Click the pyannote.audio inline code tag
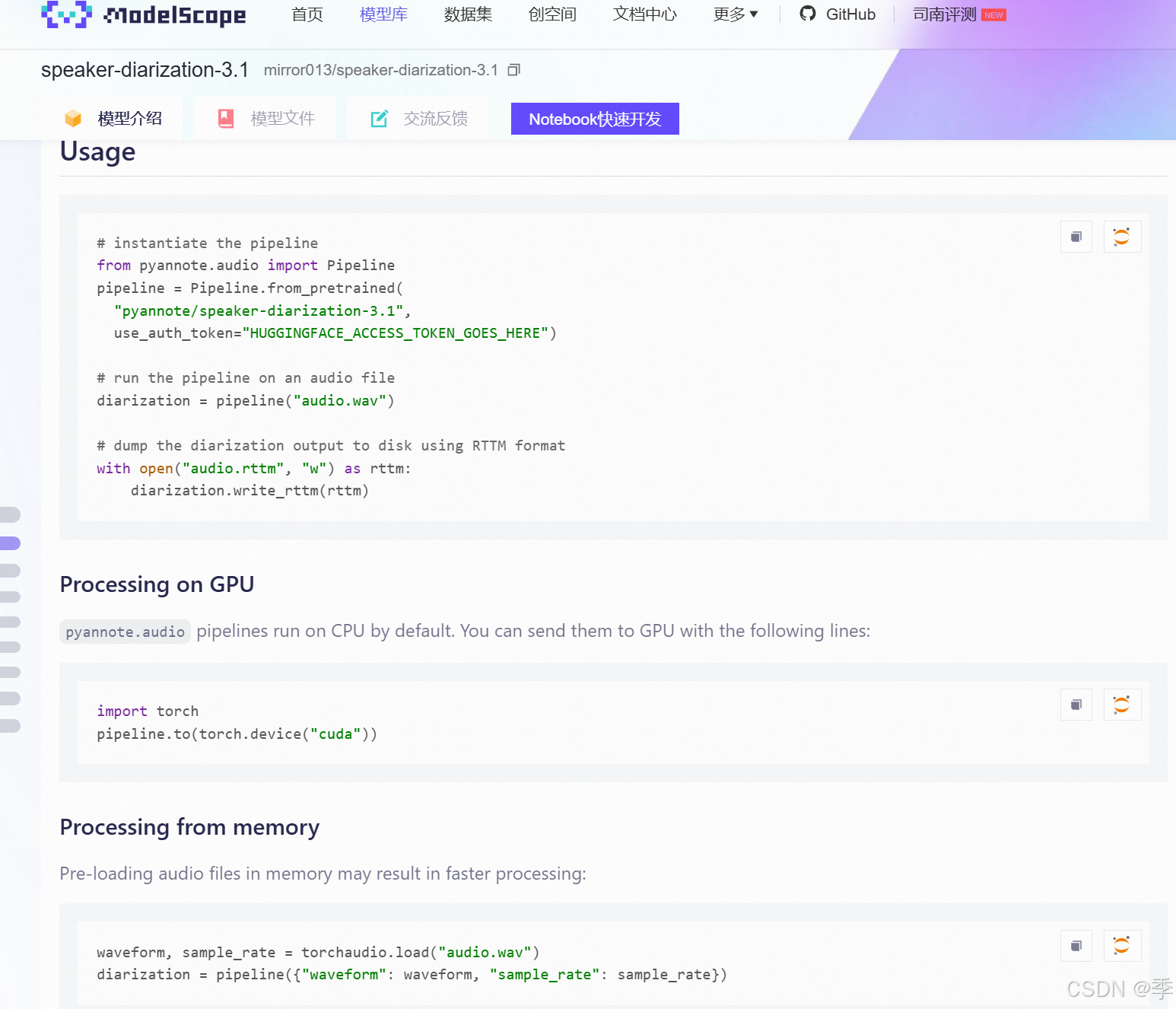1176x1009 pixels. tap(125, 632)
